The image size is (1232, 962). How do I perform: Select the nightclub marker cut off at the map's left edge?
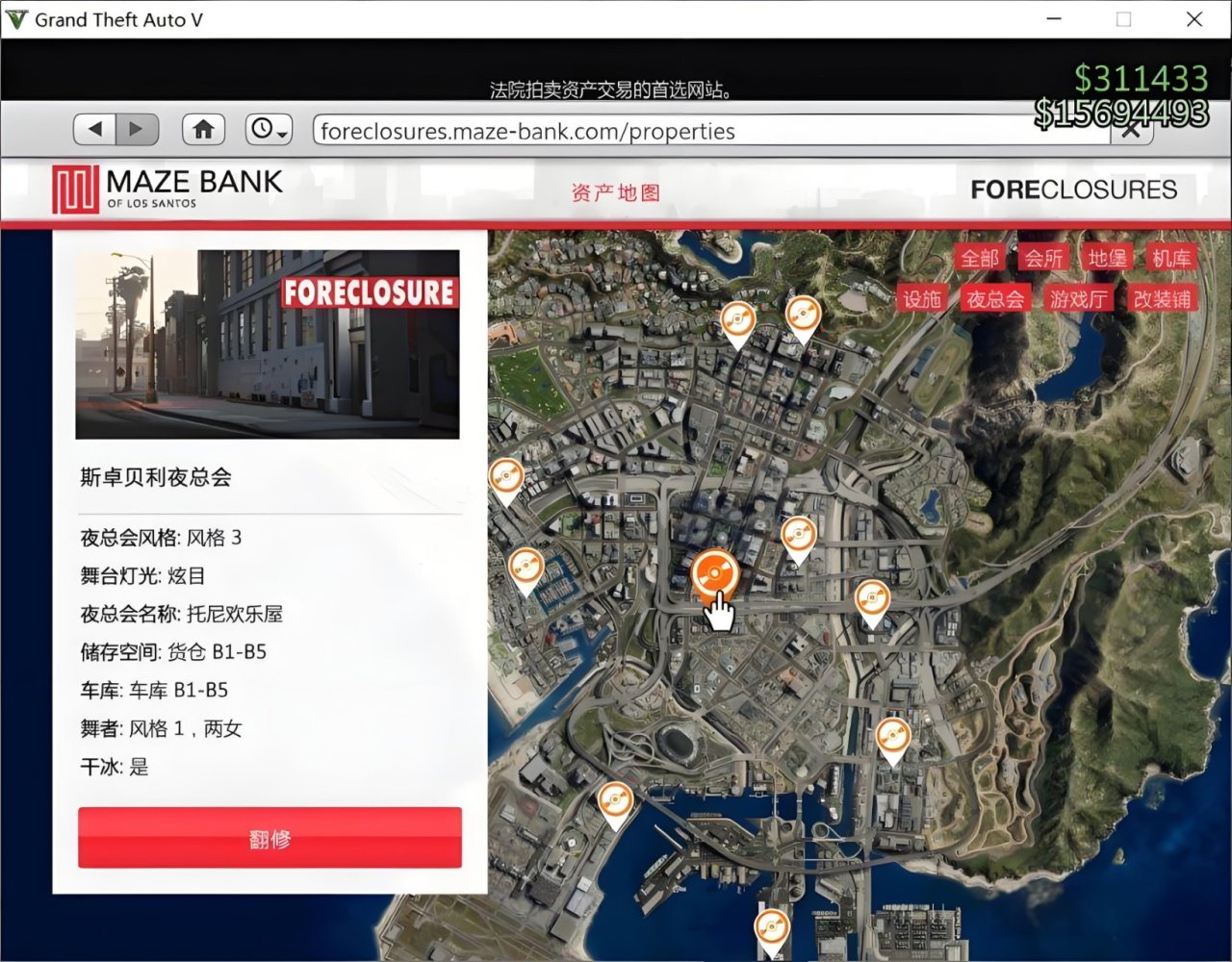pos(504,481)
